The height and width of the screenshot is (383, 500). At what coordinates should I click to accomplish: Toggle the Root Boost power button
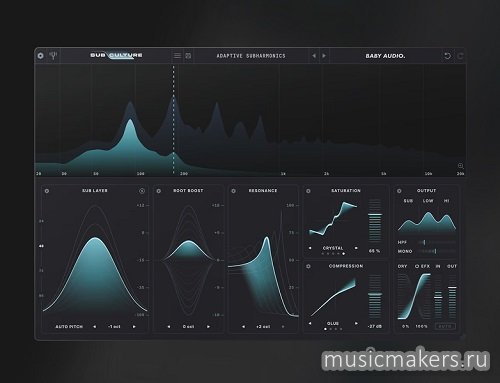click(x=159, y=191)
